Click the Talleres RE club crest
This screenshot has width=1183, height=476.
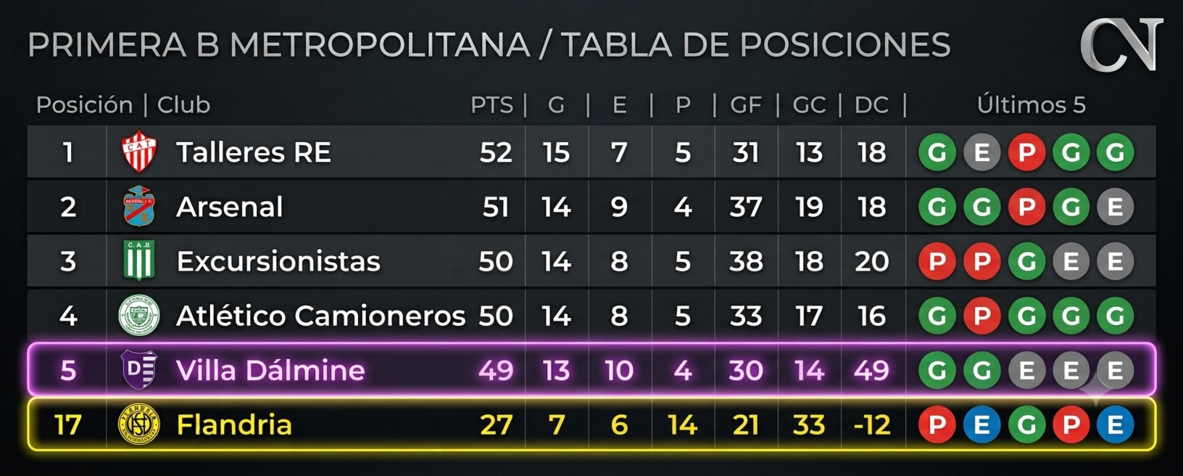138,152
